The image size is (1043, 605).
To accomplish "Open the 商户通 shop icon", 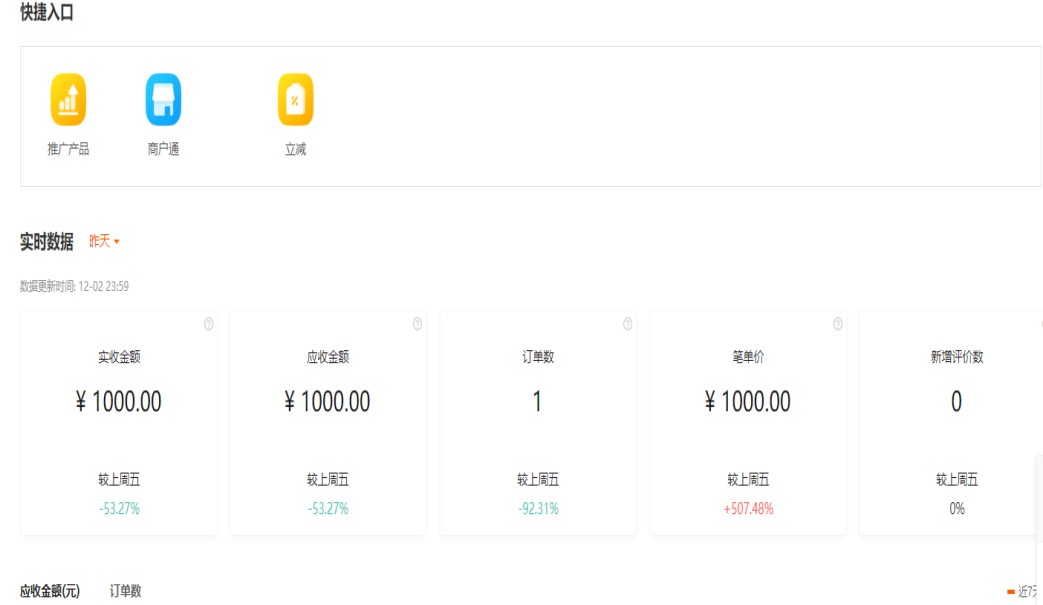I will (163, 100).
